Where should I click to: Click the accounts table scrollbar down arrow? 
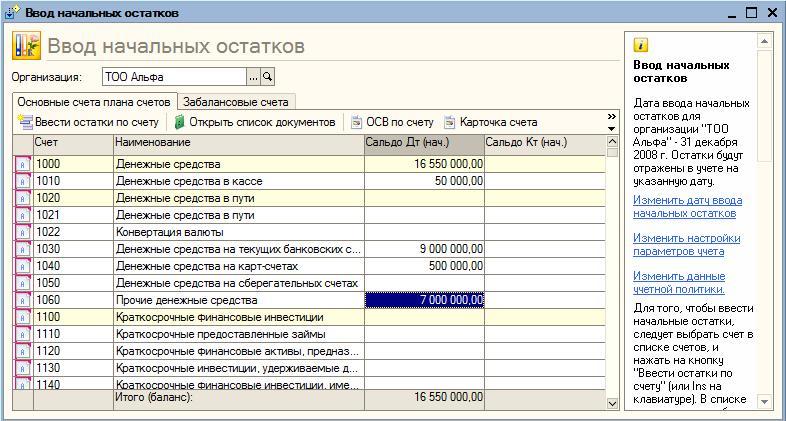[x=612, y=403]
